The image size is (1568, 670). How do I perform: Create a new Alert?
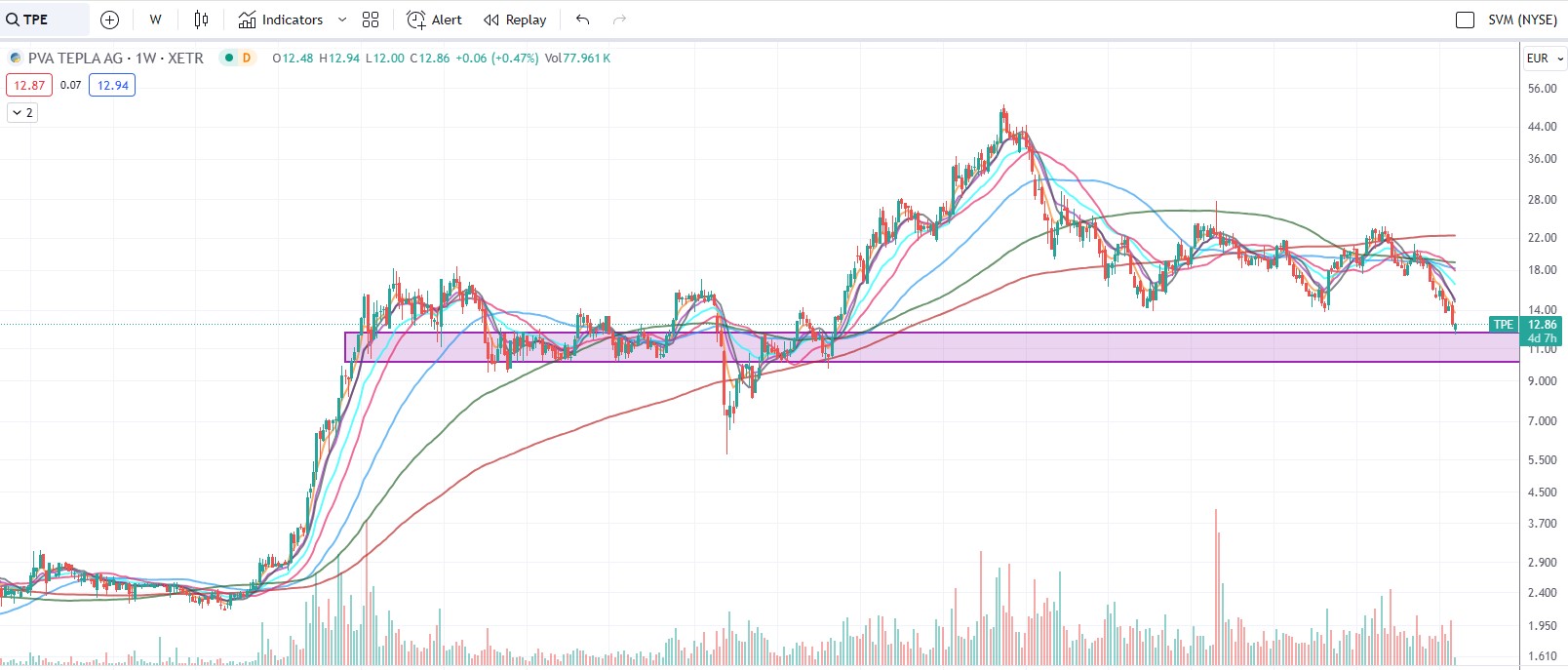pyautogui.click(x=434, y=20)
